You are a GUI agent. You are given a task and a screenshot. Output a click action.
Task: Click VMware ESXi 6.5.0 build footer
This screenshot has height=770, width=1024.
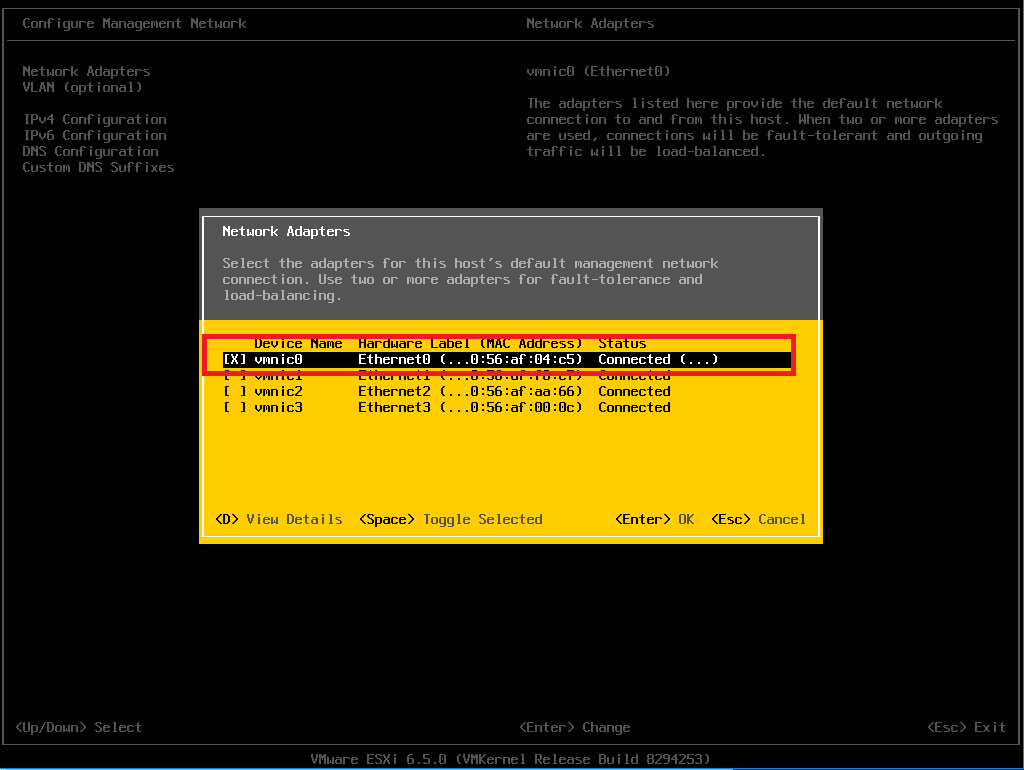tap(510, 760)
